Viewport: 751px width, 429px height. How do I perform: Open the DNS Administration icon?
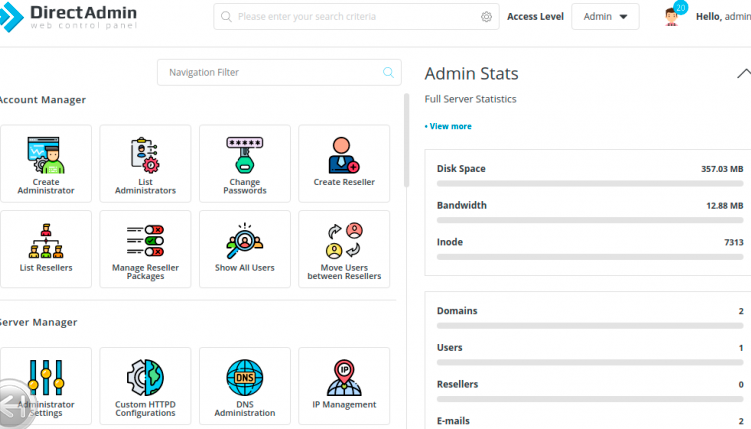[245, 386]
